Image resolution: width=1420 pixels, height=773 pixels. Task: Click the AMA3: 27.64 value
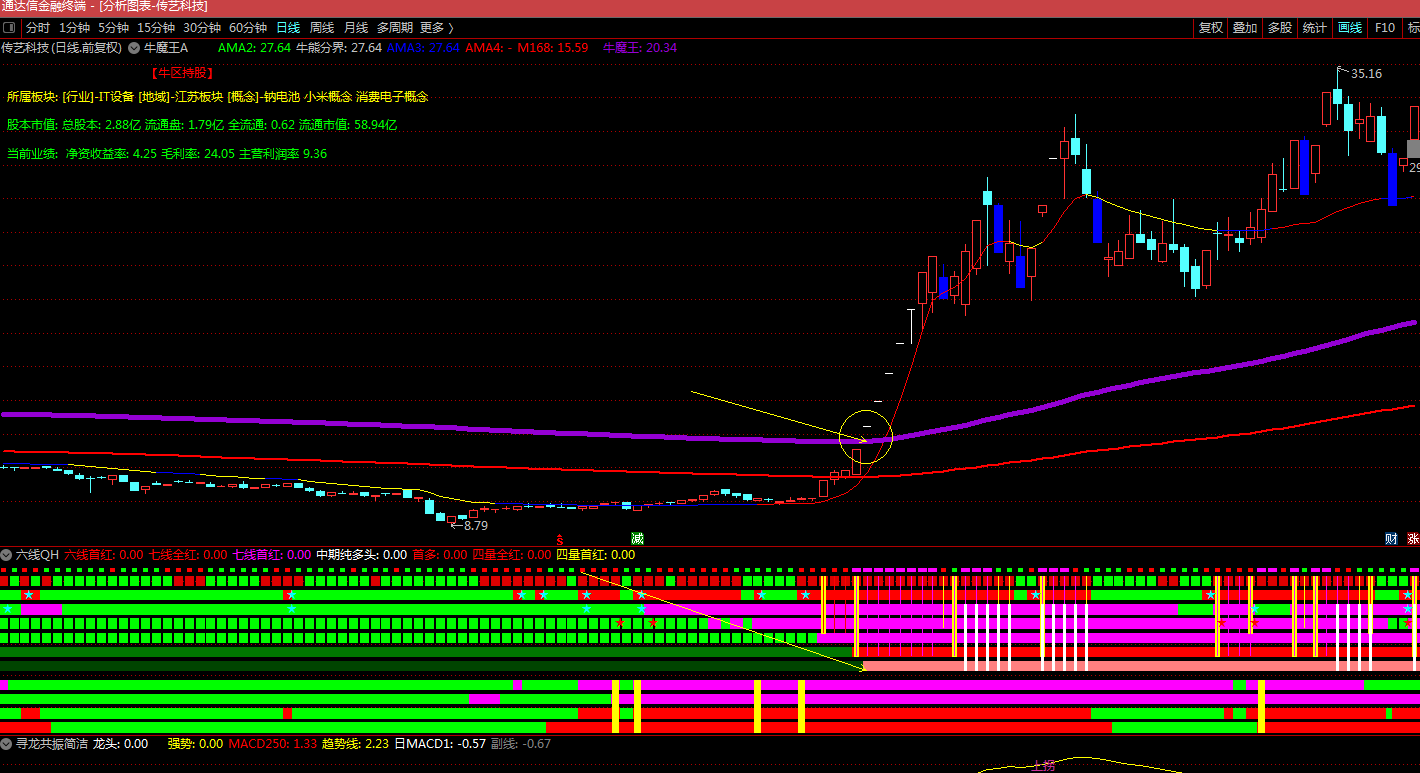coord(423,47)
